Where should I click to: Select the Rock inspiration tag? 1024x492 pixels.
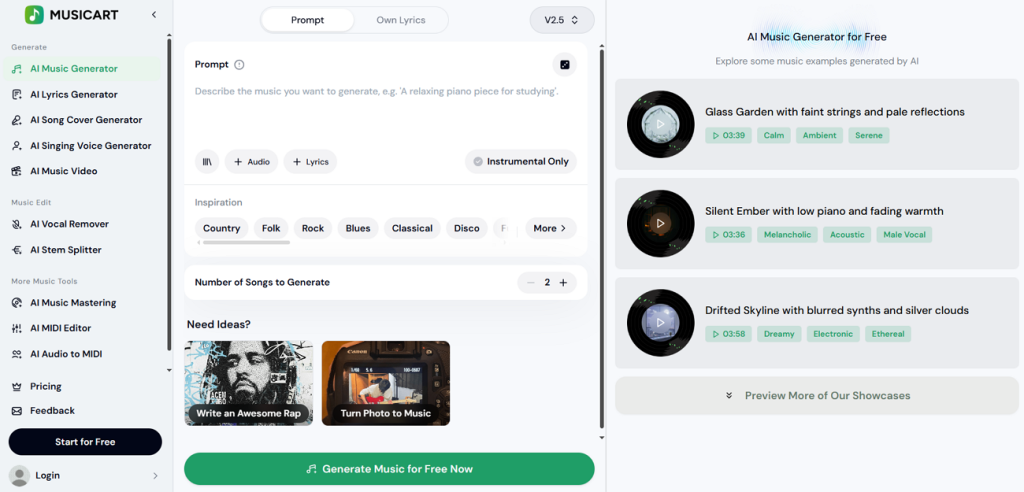313,228
